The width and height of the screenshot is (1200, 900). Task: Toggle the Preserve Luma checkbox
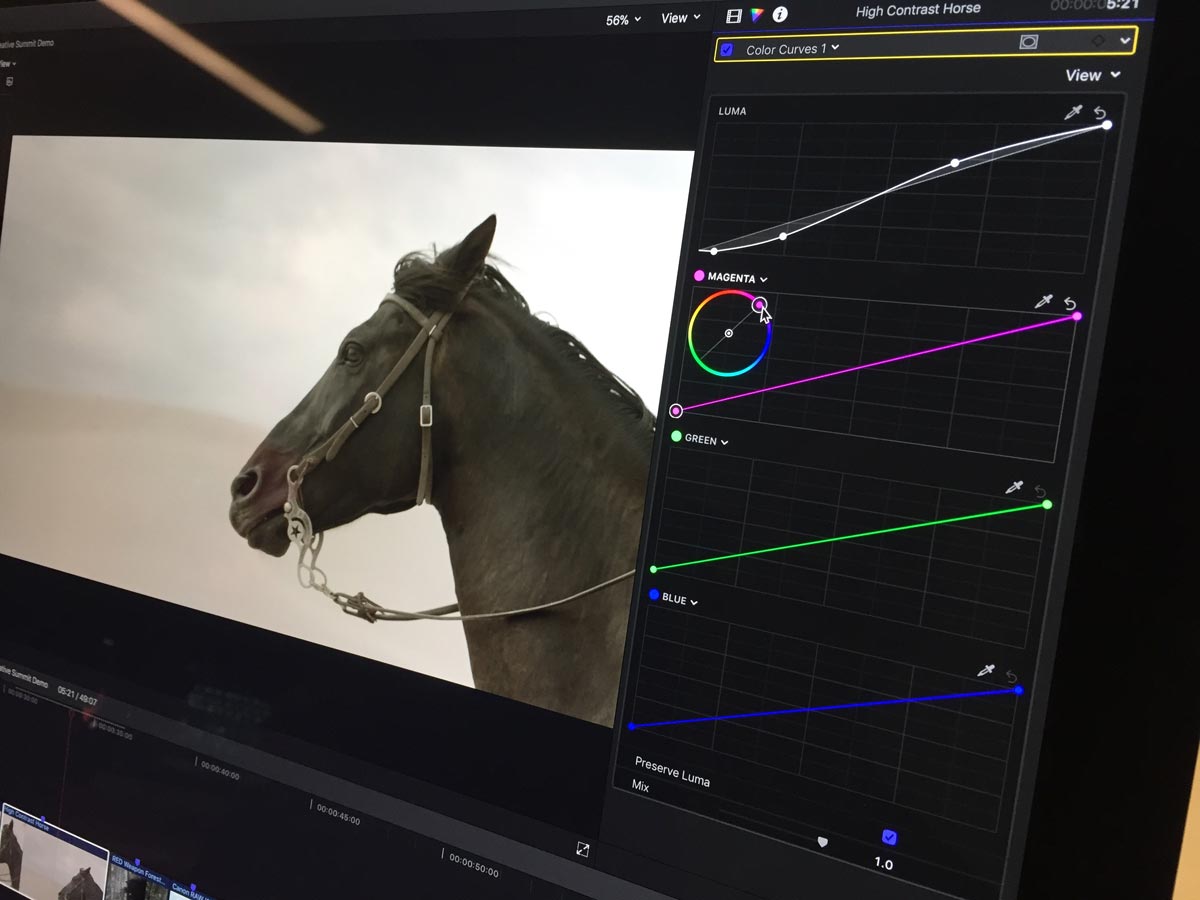tap(889, 837)
